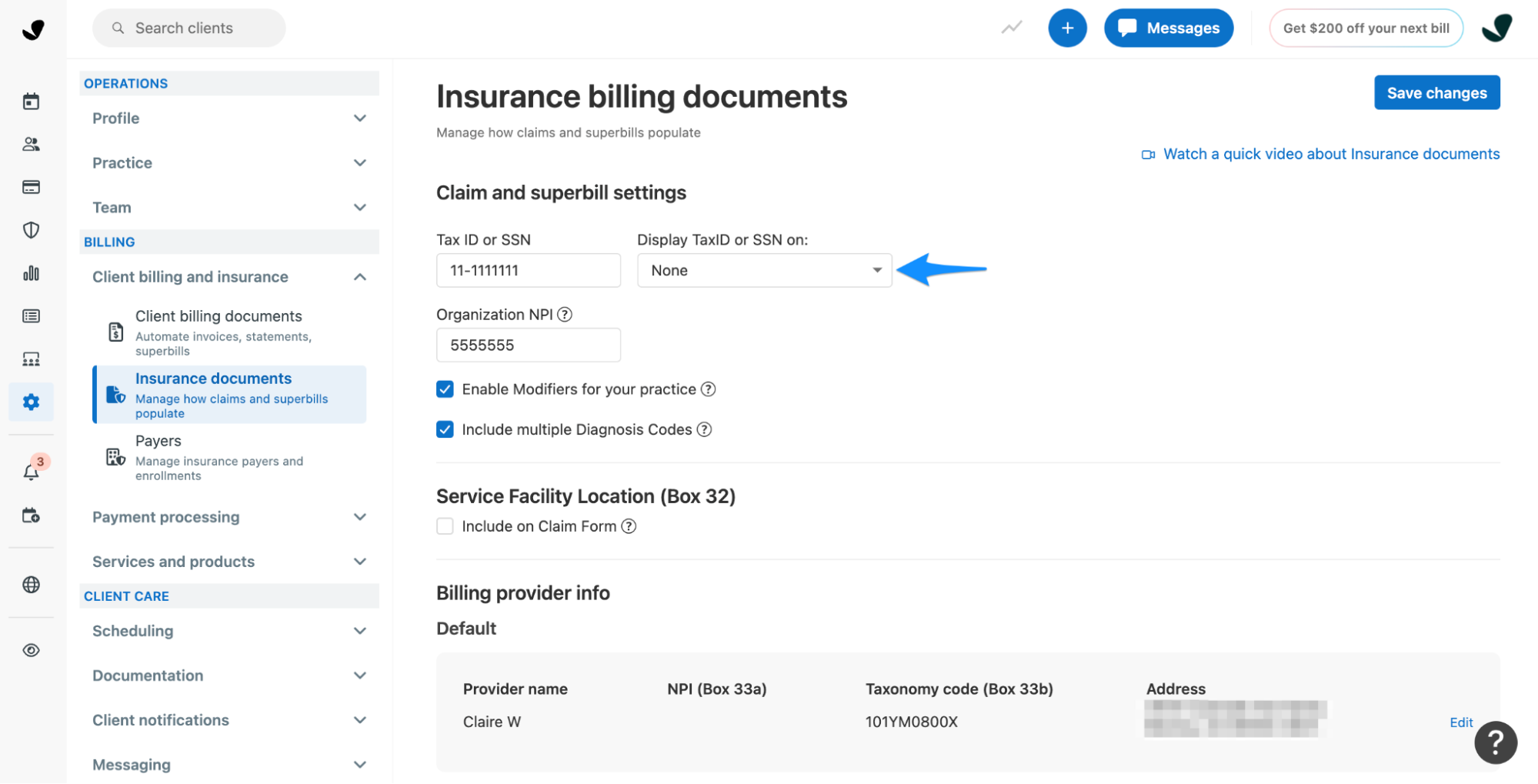Image resolution: width=1538 pixels, height=784 pixels.
Task: Click the trend line chart icon in header
Action: click(x=1012, y=28)
